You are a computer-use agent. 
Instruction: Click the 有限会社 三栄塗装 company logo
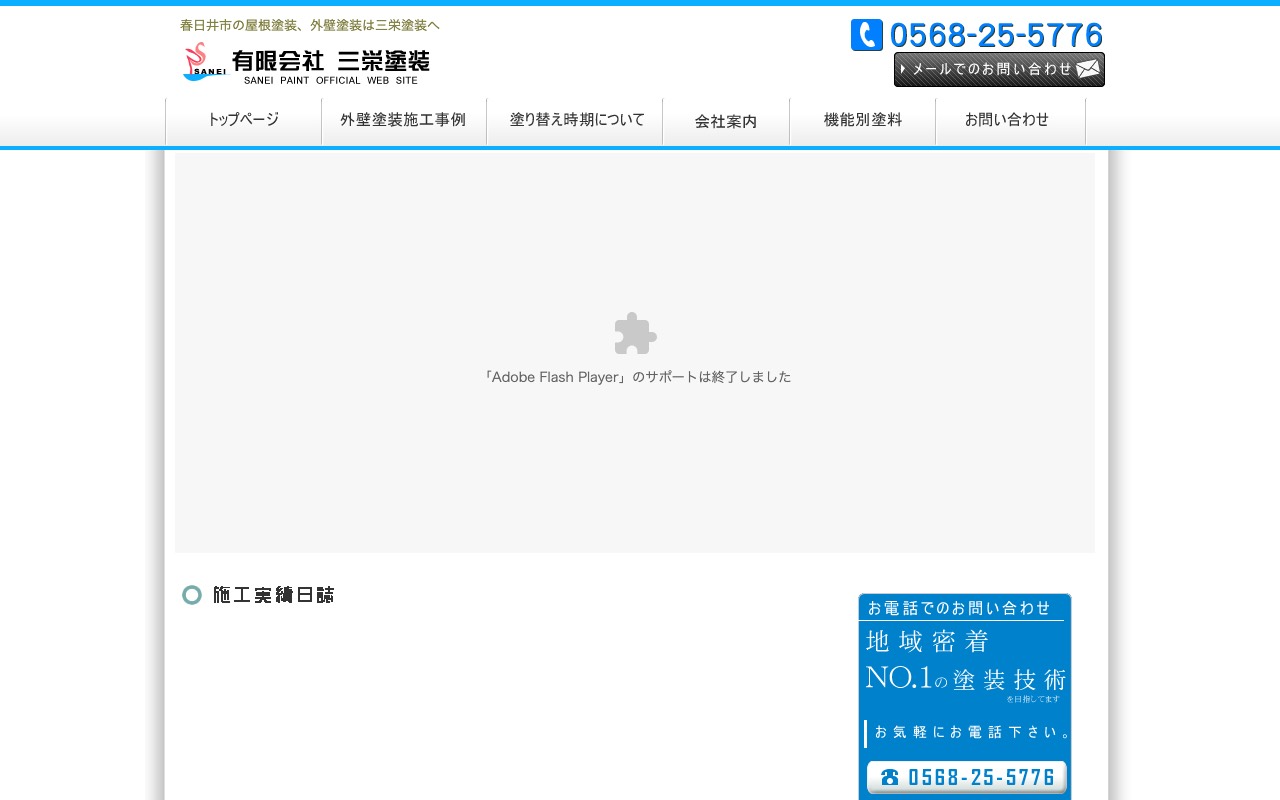click(x=306, y=63)
